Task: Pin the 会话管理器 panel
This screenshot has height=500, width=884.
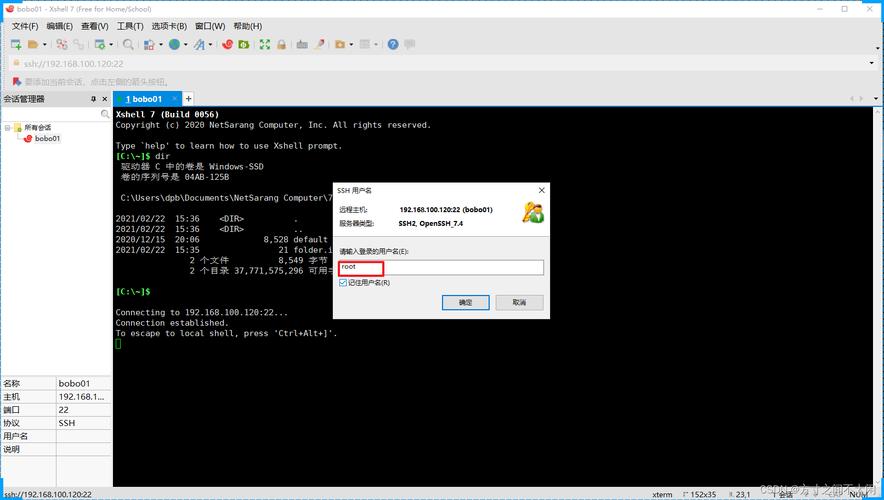Action: tap(94, 99)
